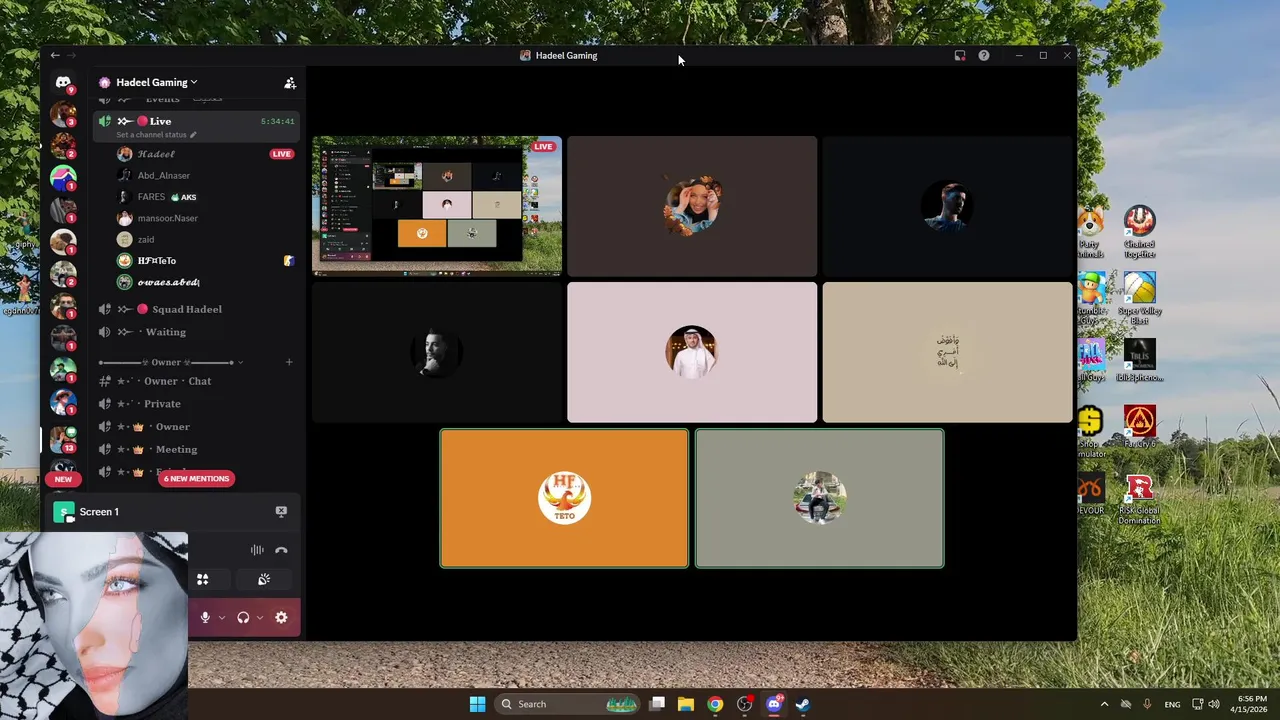Open Screen 1 stream label
The image size is (1280, 720).
coord(99,512)
